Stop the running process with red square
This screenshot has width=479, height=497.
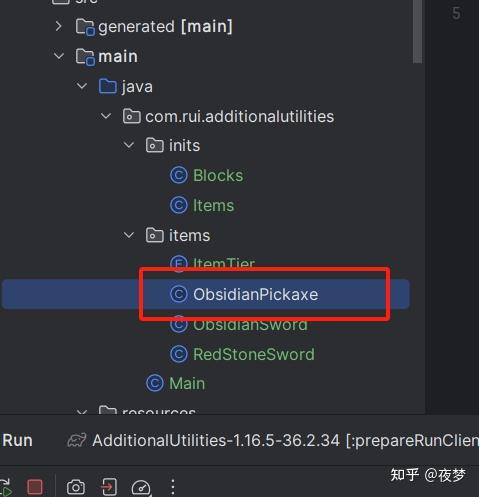35,487
